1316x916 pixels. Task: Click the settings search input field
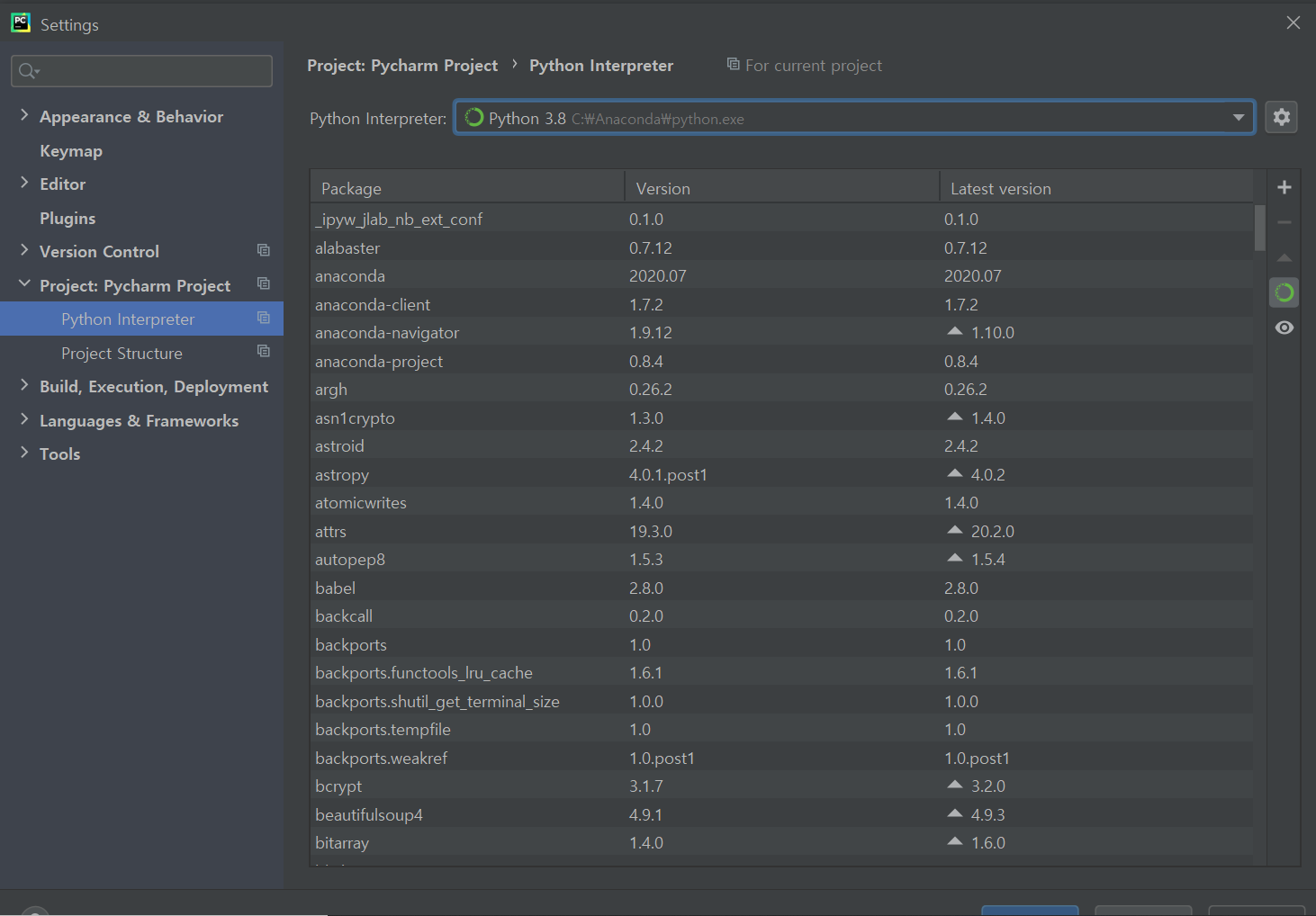tap(141, 71)
